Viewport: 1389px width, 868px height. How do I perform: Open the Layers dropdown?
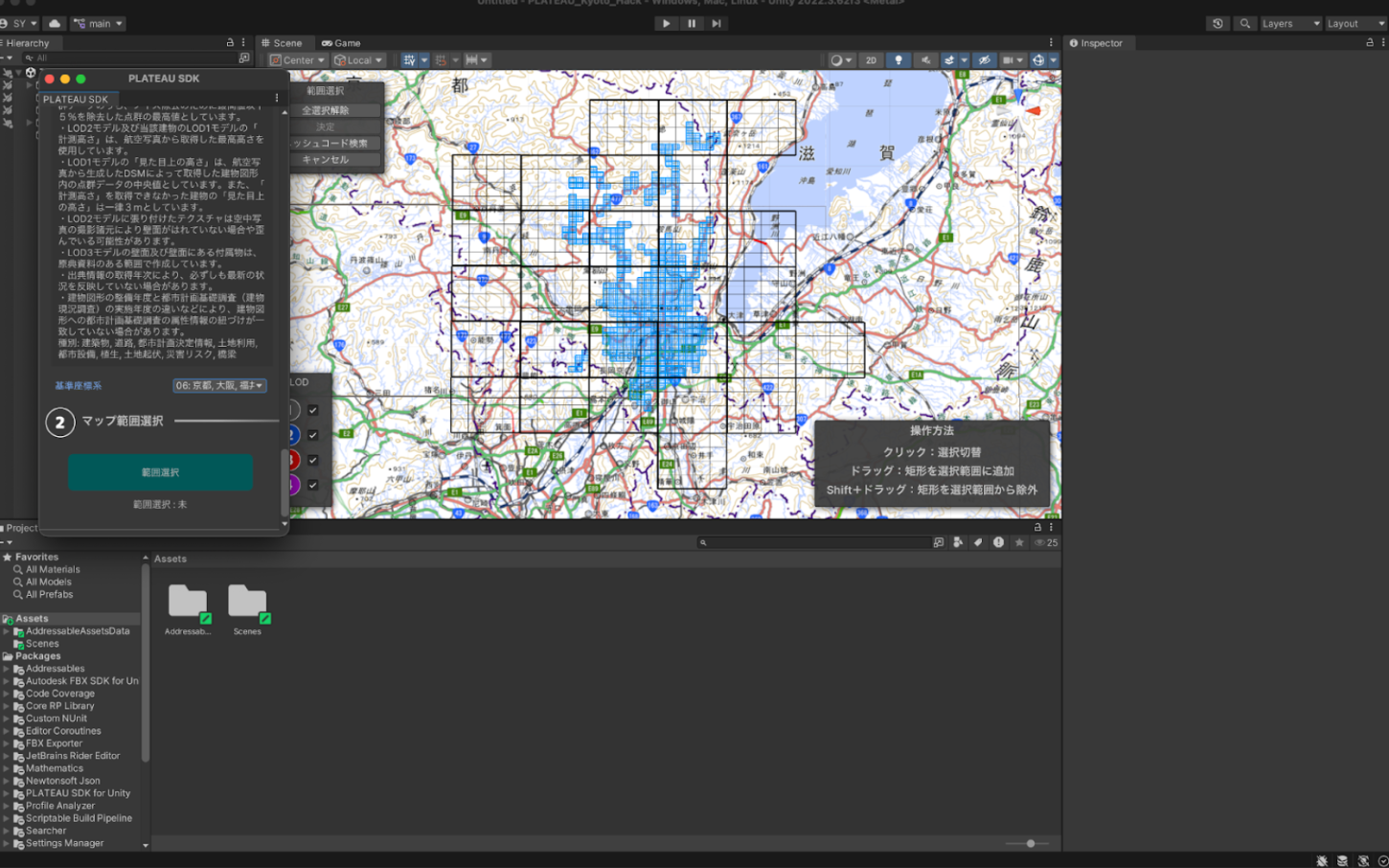(1290, 24)
